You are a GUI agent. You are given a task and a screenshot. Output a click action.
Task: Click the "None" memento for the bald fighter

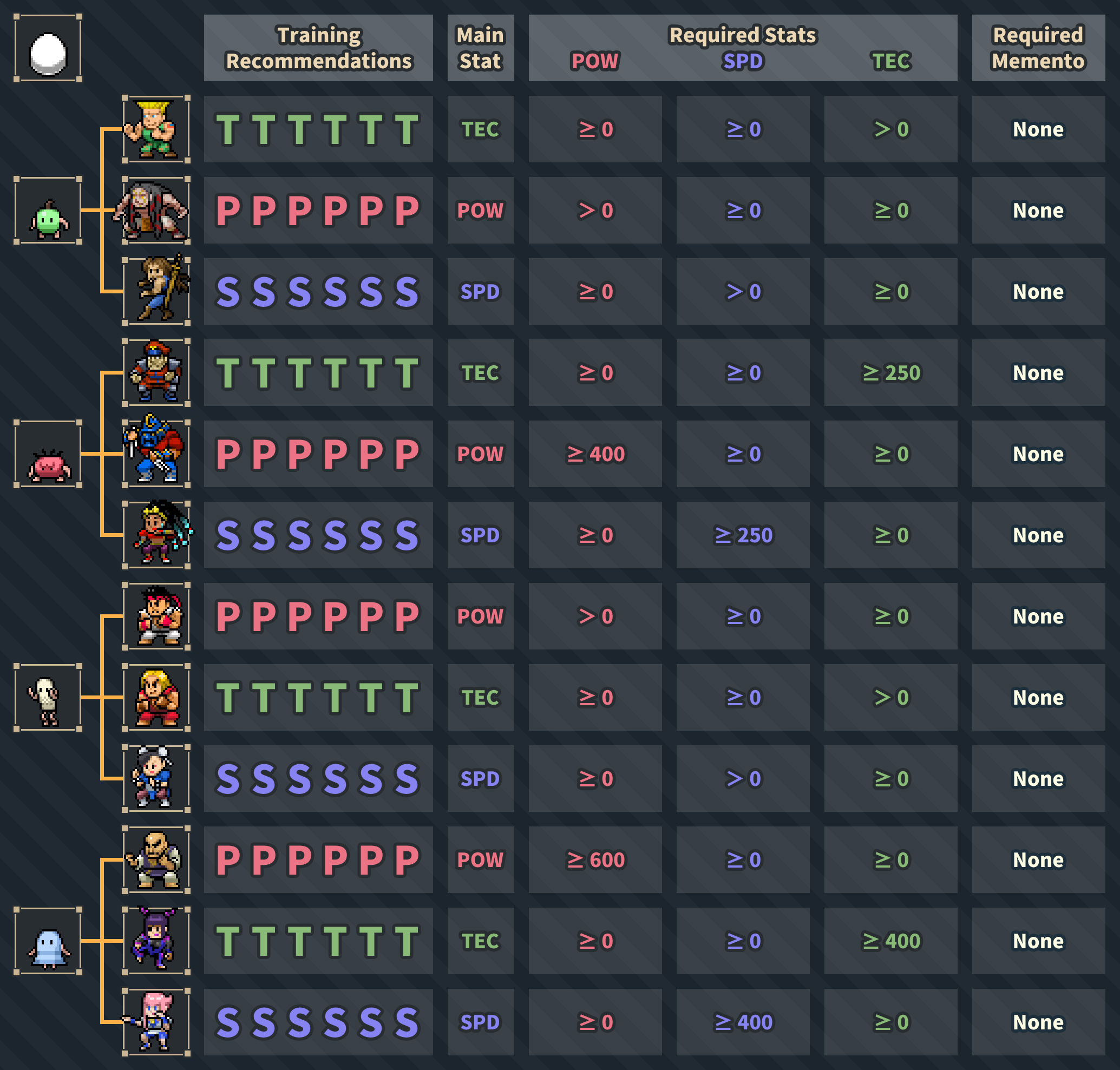pos(1038,860)
